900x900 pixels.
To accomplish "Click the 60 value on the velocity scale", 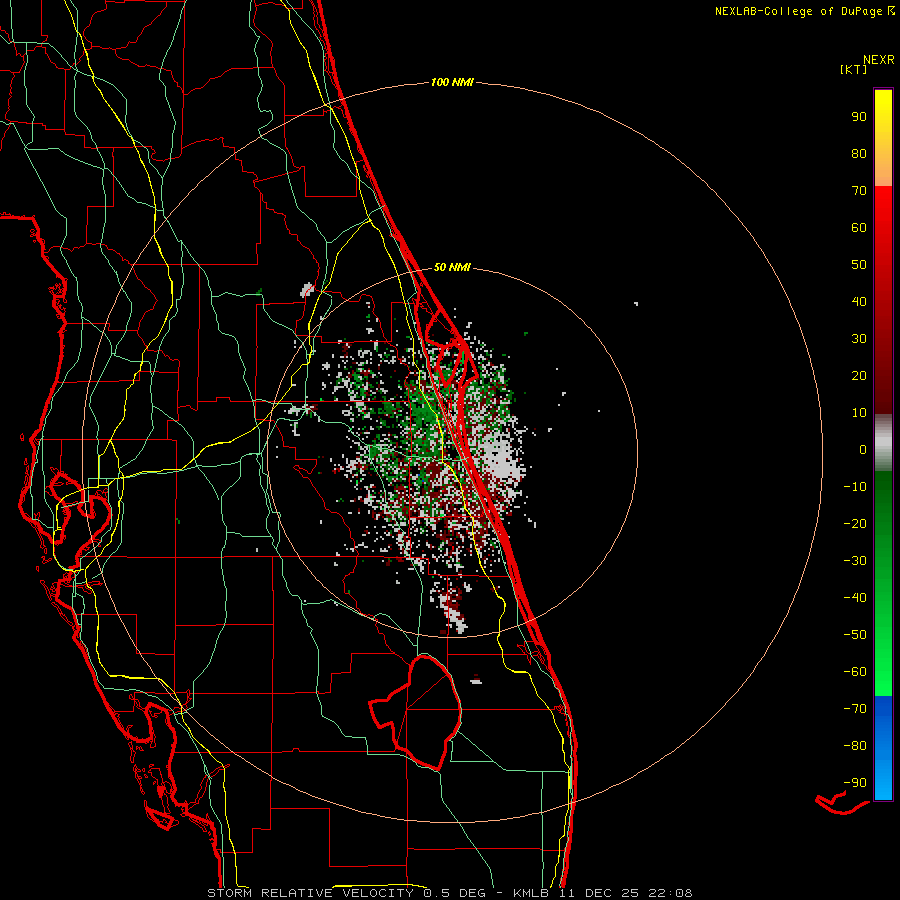I will pos(859,228).
